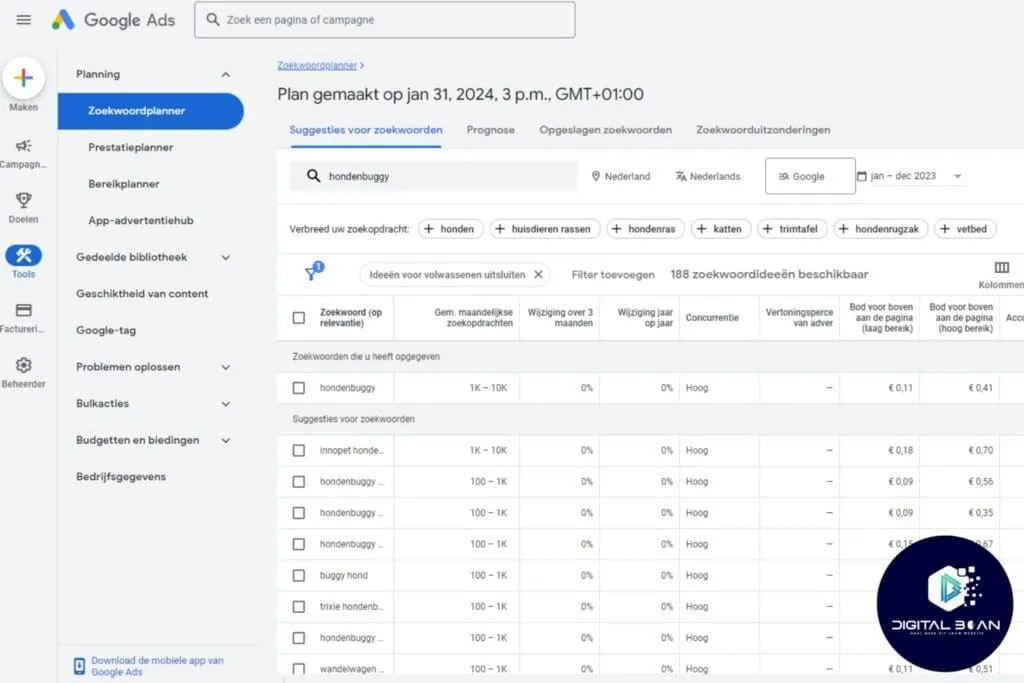Image resolution: width=1024 pixels, height=683 pixels.
Task: Tick checkbox for hondenbuggy own keyword
Action: pyautogui.click(x=298, y=388)
